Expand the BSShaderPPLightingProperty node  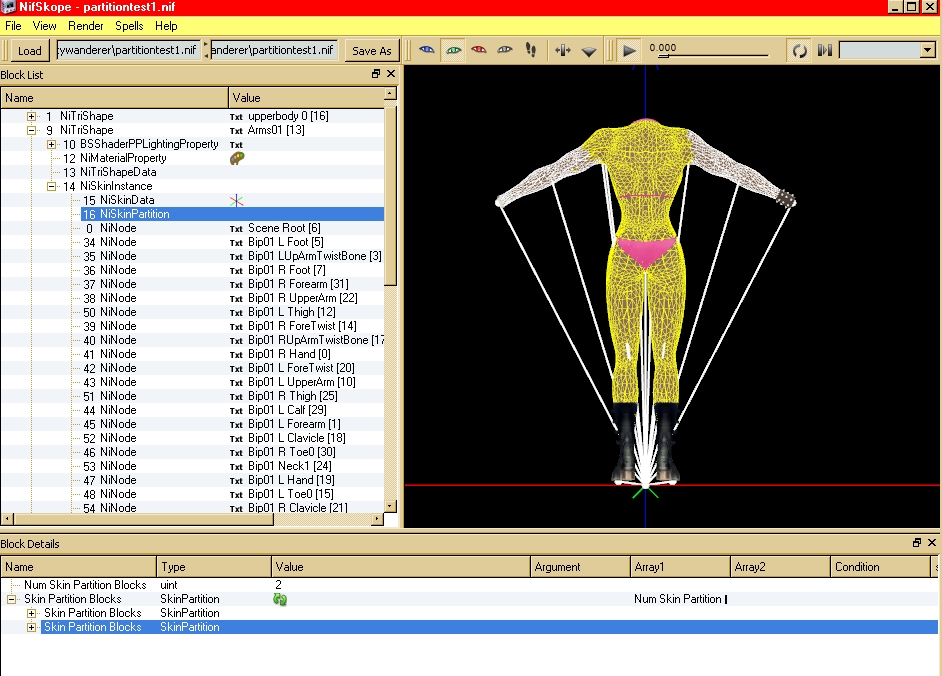pos(52,144)
